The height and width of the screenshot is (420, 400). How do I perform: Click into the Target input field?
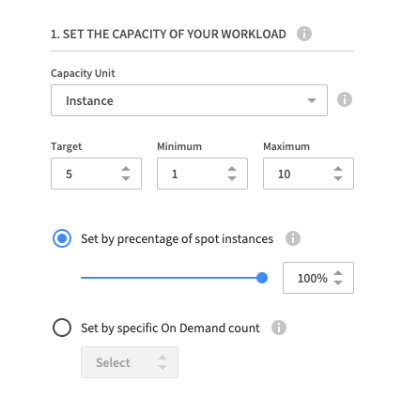(96, 174)
